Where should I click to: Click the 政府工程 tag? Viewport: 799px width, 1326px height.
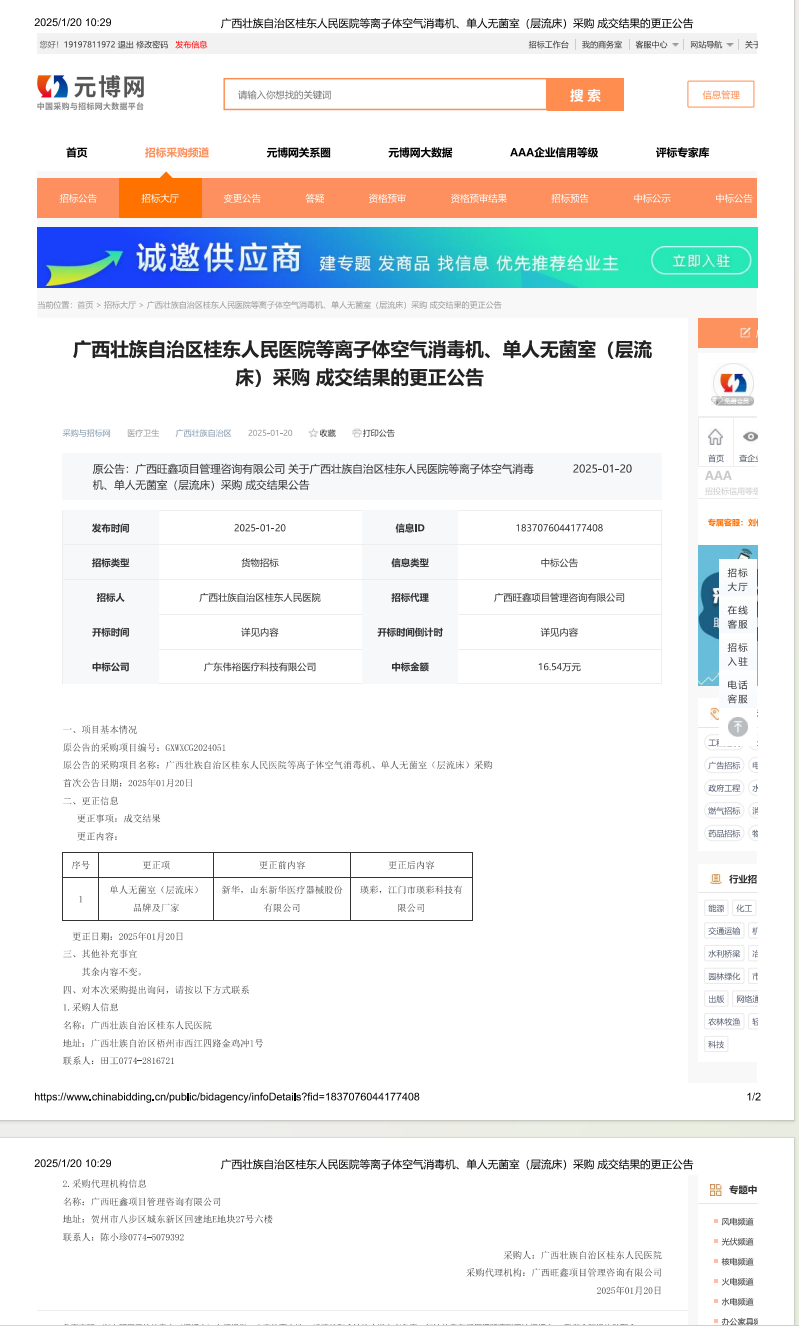click(725, 788)
